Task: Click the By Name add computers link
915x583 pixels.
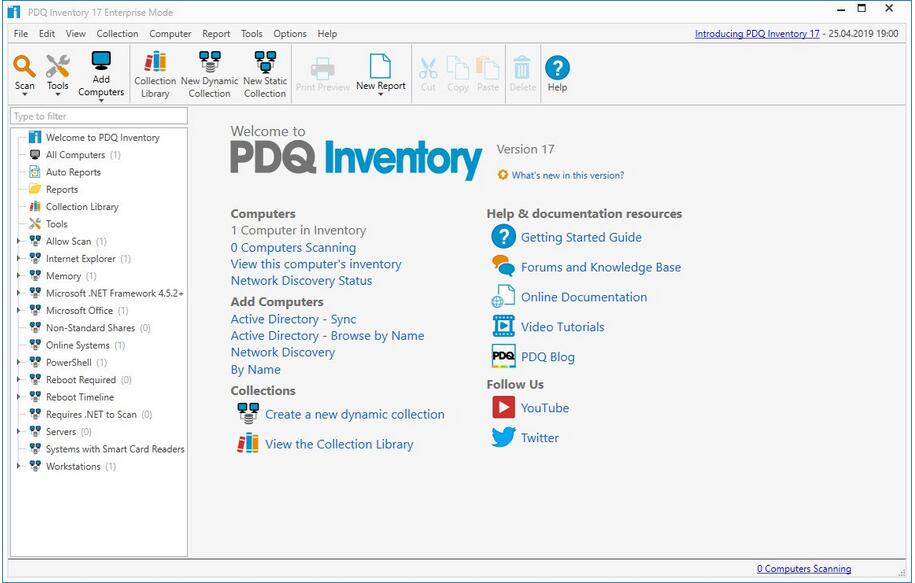Action: 255,369
